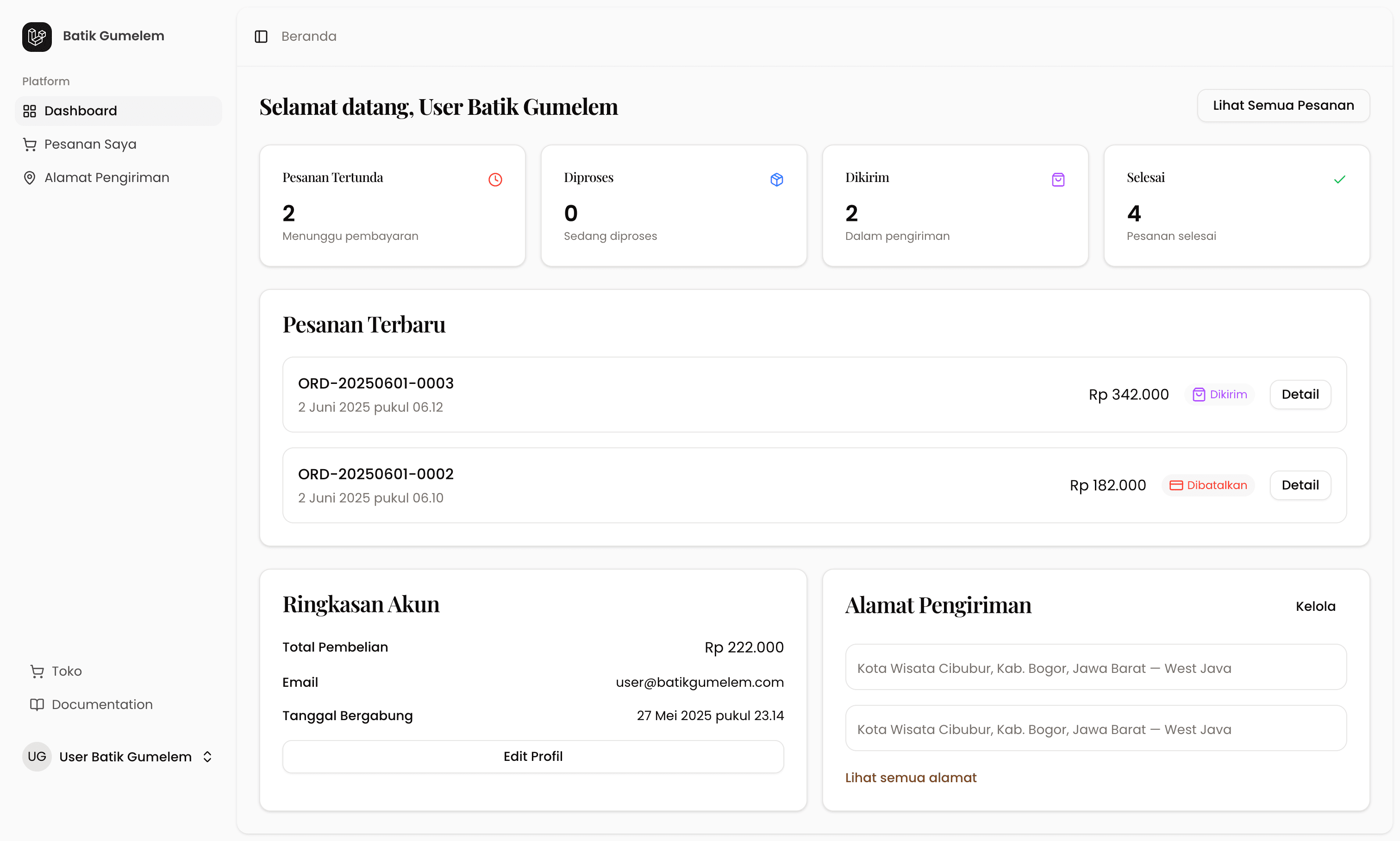Select the Pesanan Tertunda stat card
1400x841 pixels.
(x=392, y=206)
